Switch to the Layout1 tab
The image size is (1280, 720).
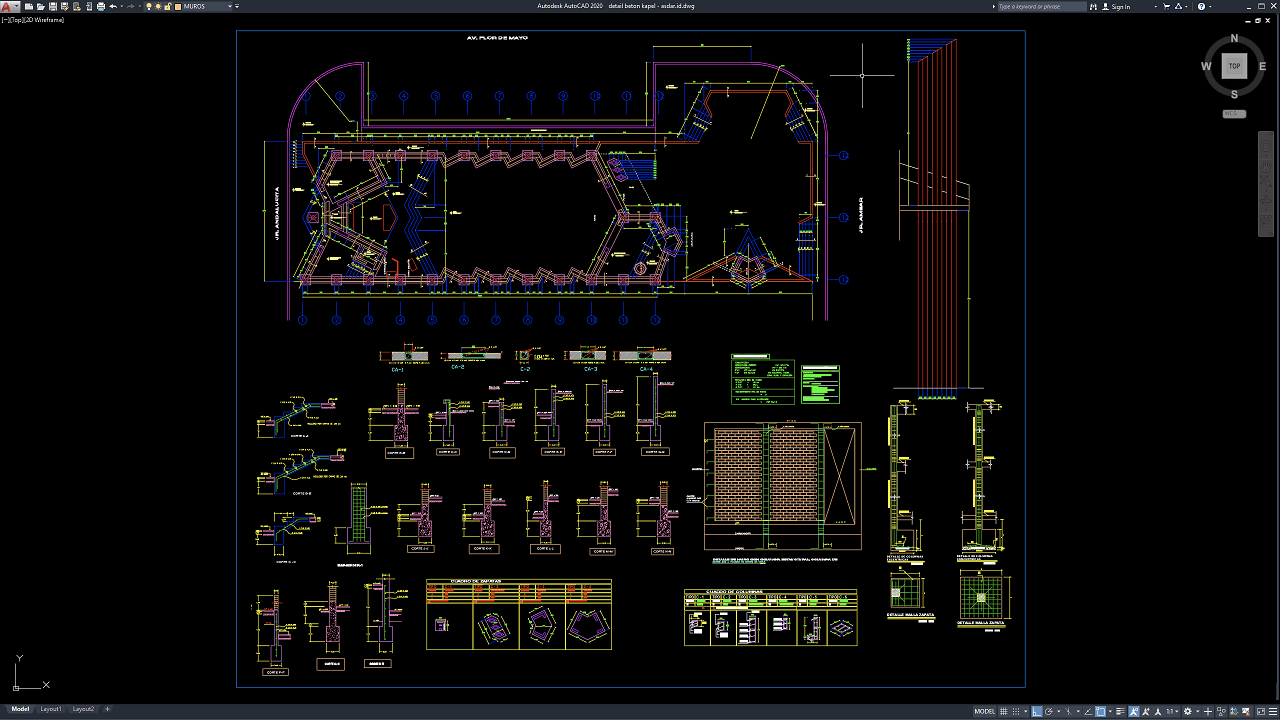50,709
